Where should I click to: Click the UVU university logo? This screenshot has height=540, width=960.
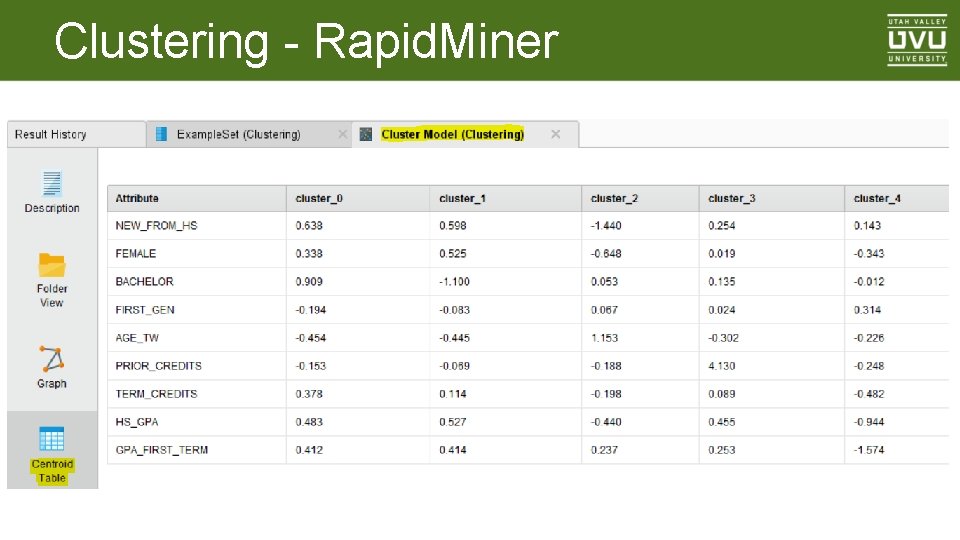917,40
